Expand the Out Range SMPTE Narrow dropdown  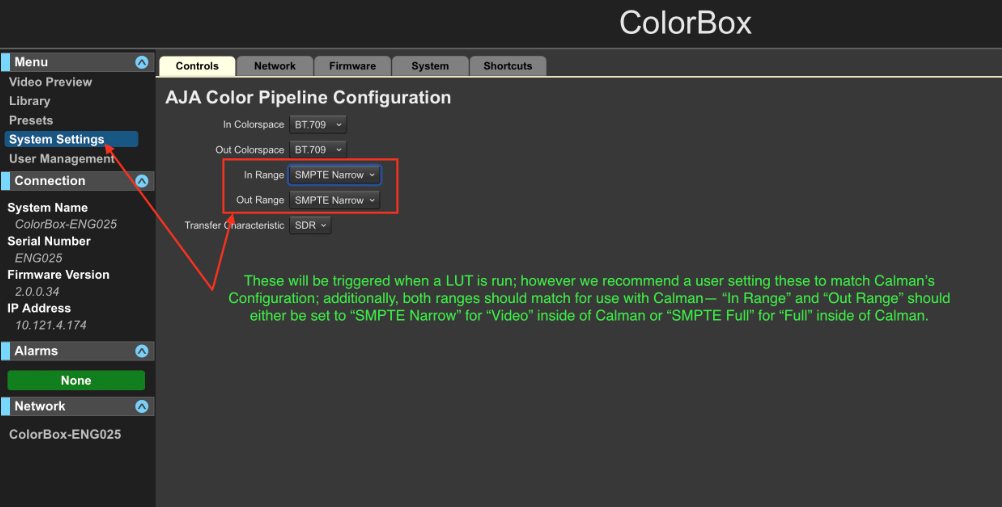pos(335,200)
